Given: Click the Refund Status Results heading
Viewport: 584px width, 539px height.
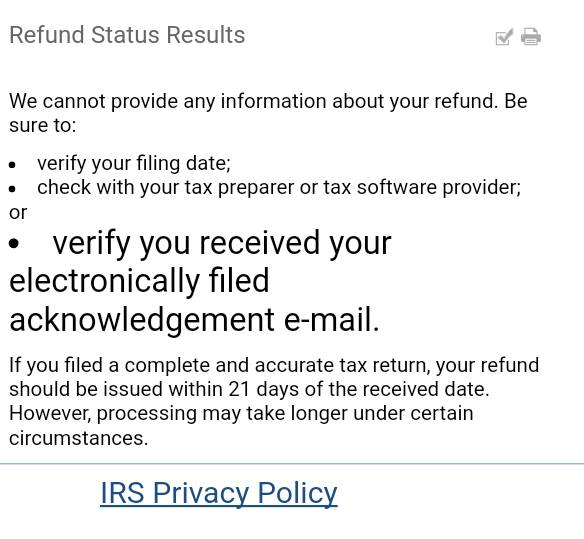Looking at the screenshot, I should pyautogui.click(x=127, y=35).
